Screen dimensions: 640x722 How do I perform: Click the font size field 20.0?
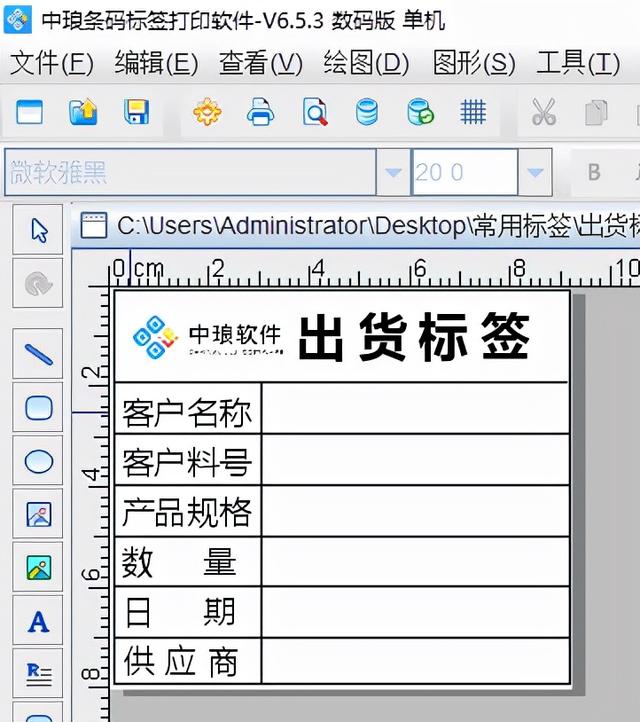pos(465,172)
